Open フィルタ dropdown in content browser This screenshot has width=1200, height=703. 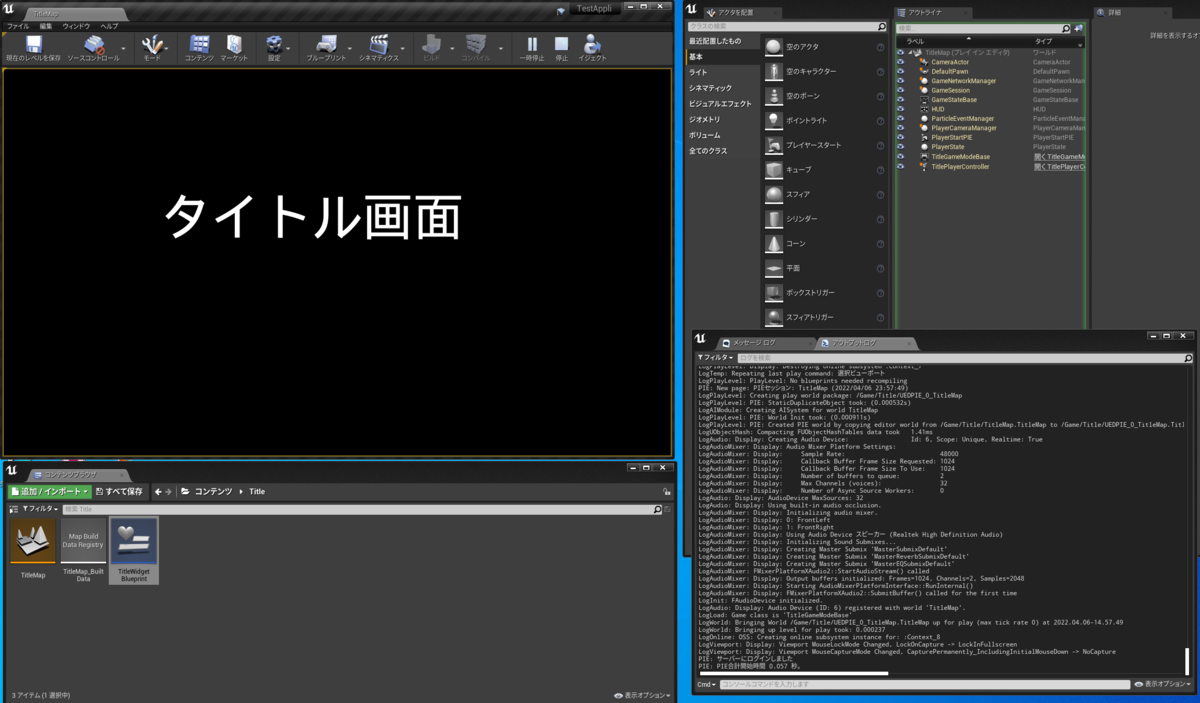point(40,509)
